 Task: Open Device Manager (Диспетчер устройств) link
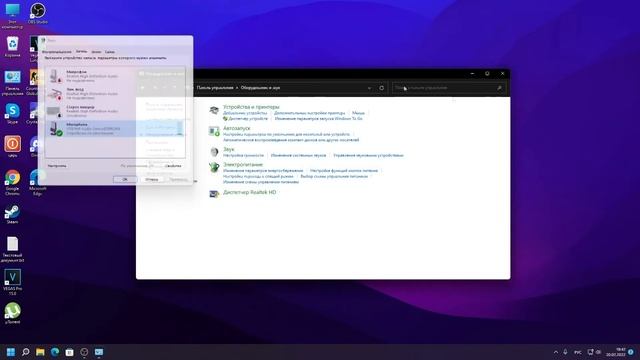coord(248,118)
